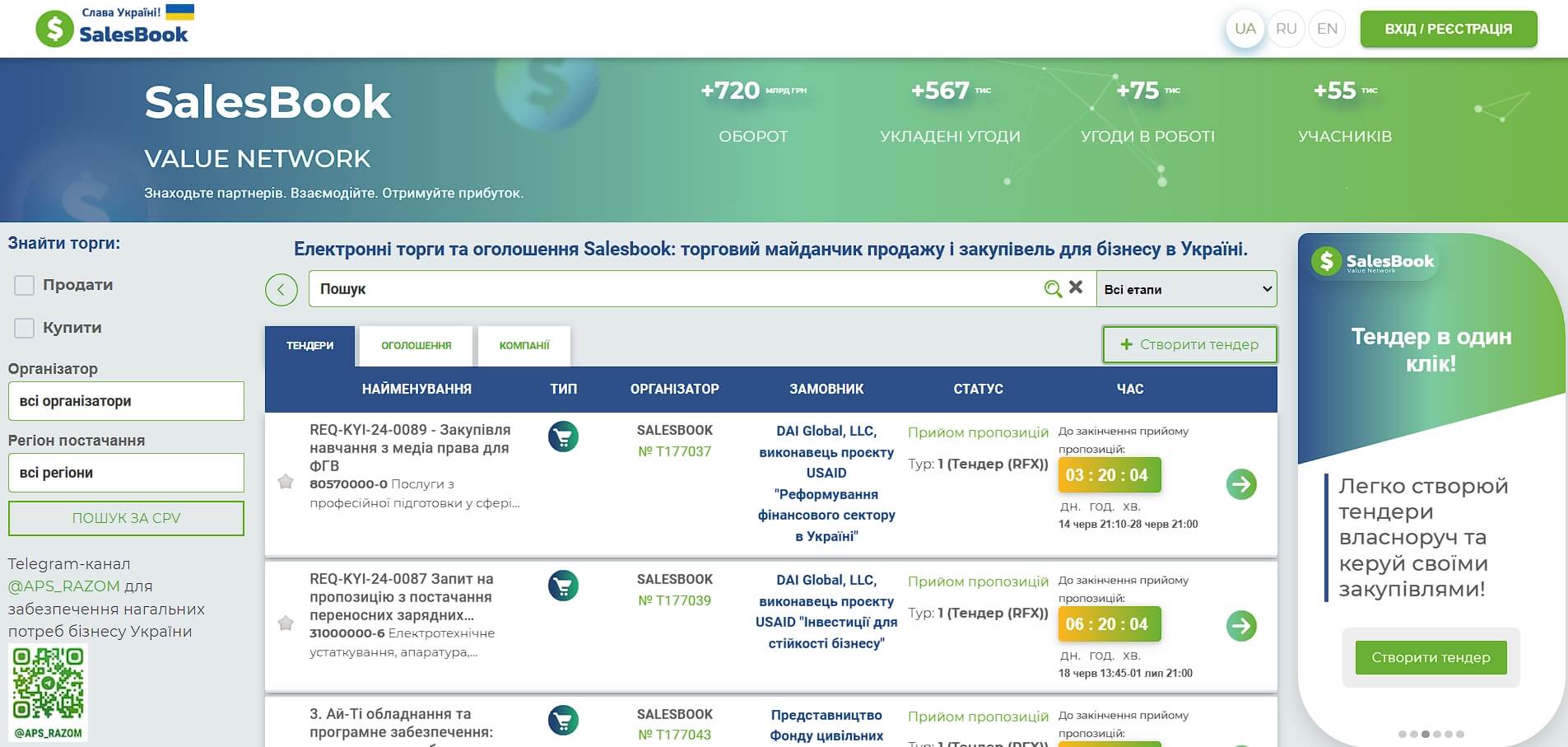Viewport: 1568px width, 747px height.
Task: Click the ЧАС column header
Action: [1130, 389]
